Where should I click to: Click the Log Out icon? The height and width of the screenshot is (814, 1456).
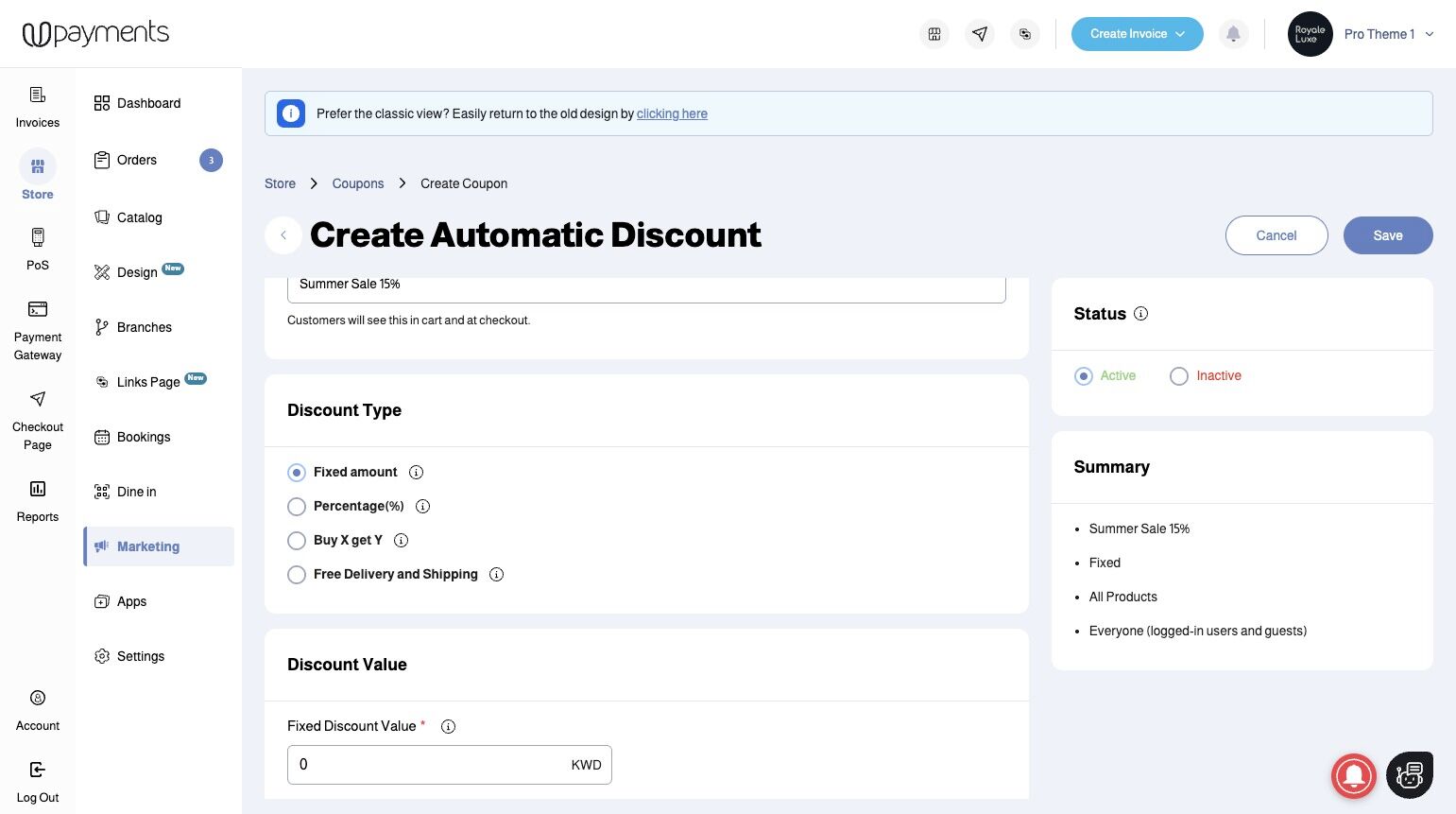(x=38, y=770)
